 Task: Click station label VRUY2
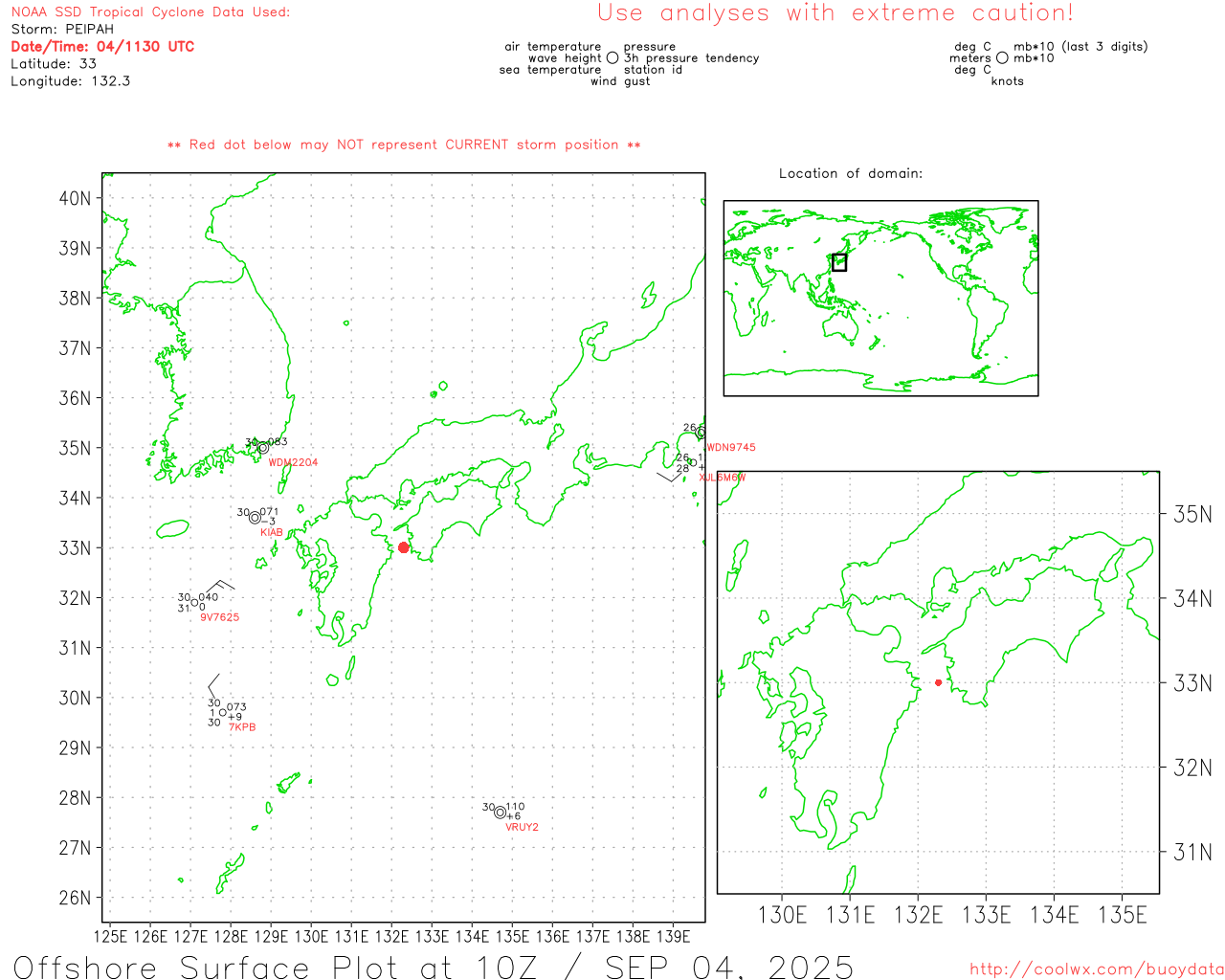pyautogui.click(x=523, y=827)
